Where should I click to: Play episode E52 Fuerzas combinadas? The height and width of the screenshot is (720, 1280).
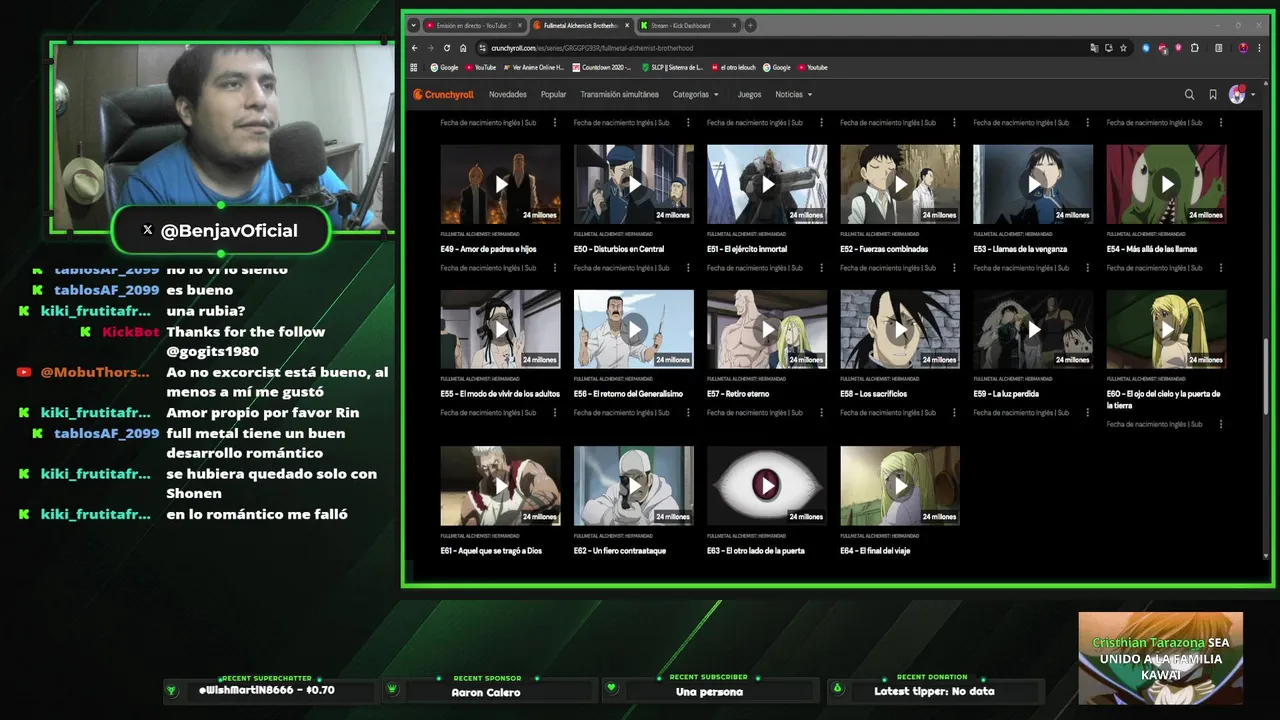[900, 184]
